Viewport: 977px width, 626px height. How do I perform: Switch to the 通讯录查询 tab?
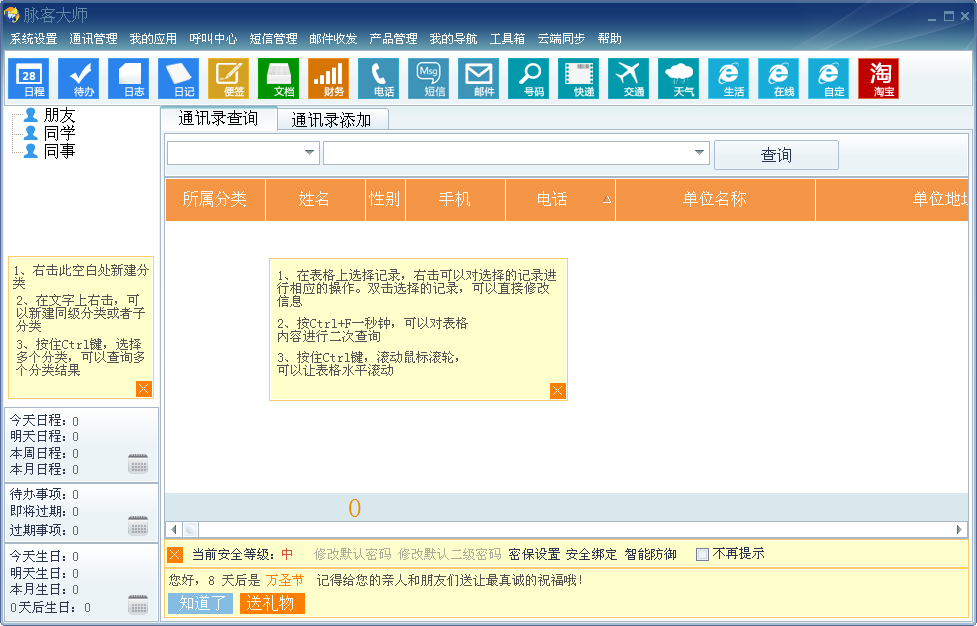pos(218,118)
